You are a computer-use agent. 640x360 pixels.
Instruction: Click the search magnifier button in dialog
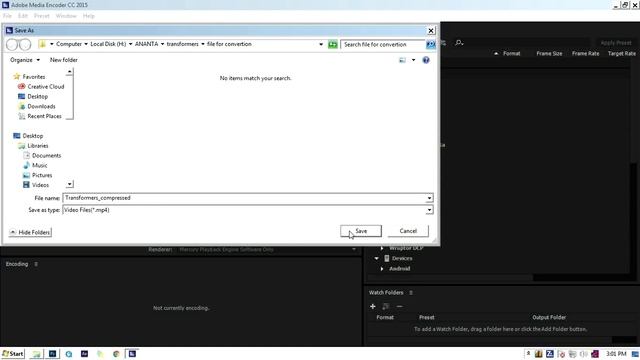coord(431,44)
